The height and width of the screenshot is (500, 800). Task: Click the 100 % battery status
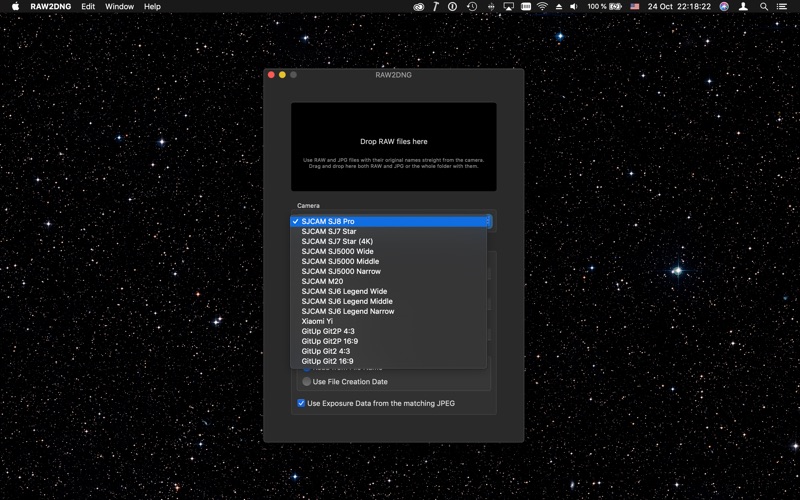click(x=604, y=7)
